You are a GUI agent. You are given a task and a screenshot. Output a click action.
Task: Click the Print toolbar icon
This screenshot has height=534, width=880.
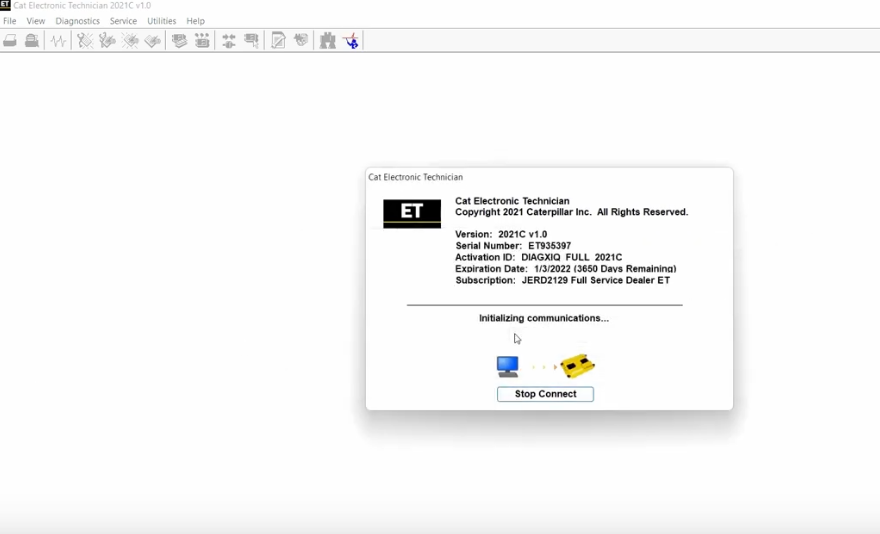pyautogui.click(x=10, y=40)
